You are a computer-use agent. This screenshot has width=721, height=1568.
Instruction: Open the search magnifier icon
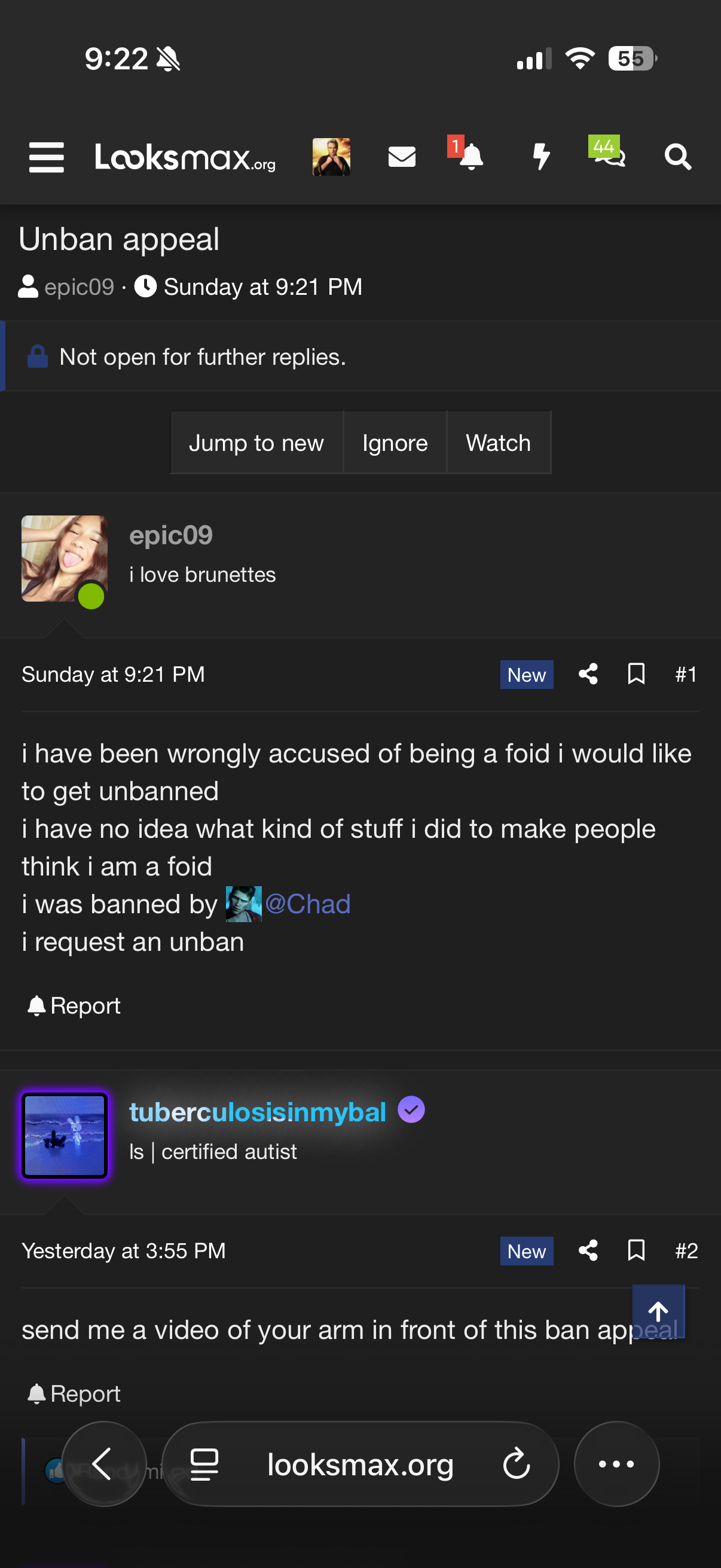click(x=677, y=157)
